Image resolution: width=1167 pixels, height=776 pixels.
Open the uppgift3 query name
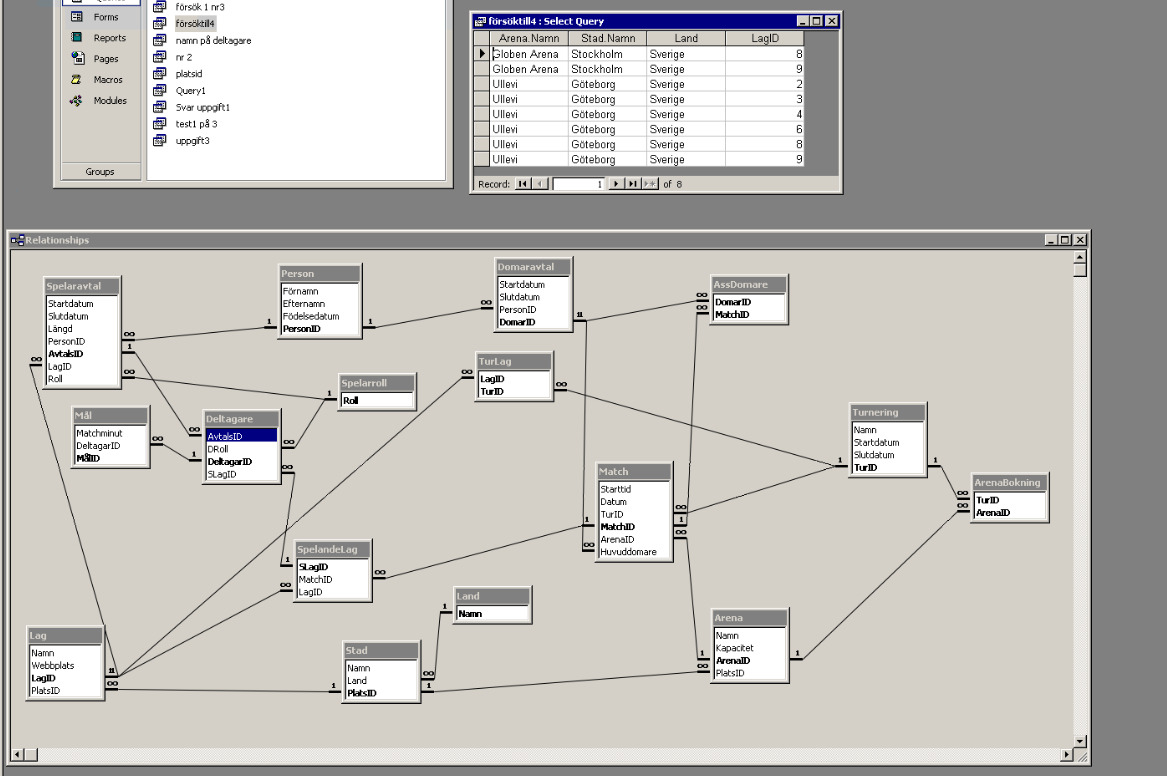[192, 141]
